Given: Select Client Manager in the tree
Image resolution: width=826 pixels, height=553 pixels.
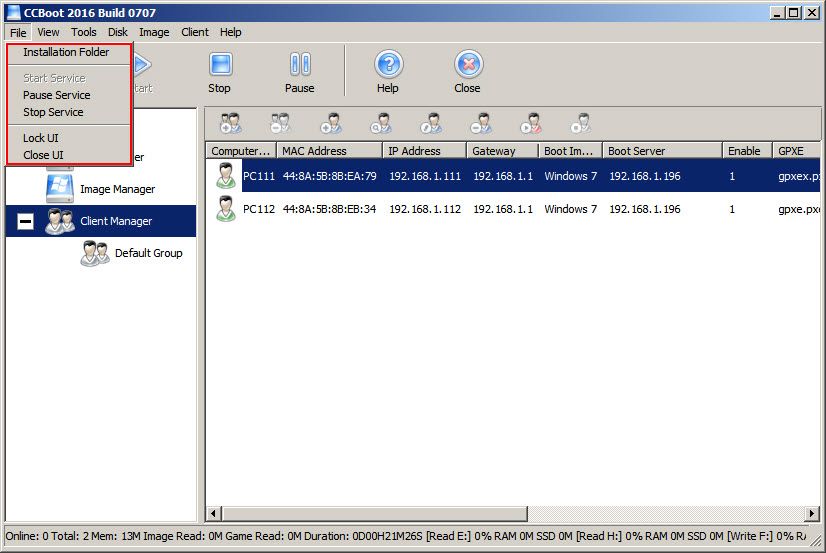Looking at the screenshot, I should (x=116, y=221).
